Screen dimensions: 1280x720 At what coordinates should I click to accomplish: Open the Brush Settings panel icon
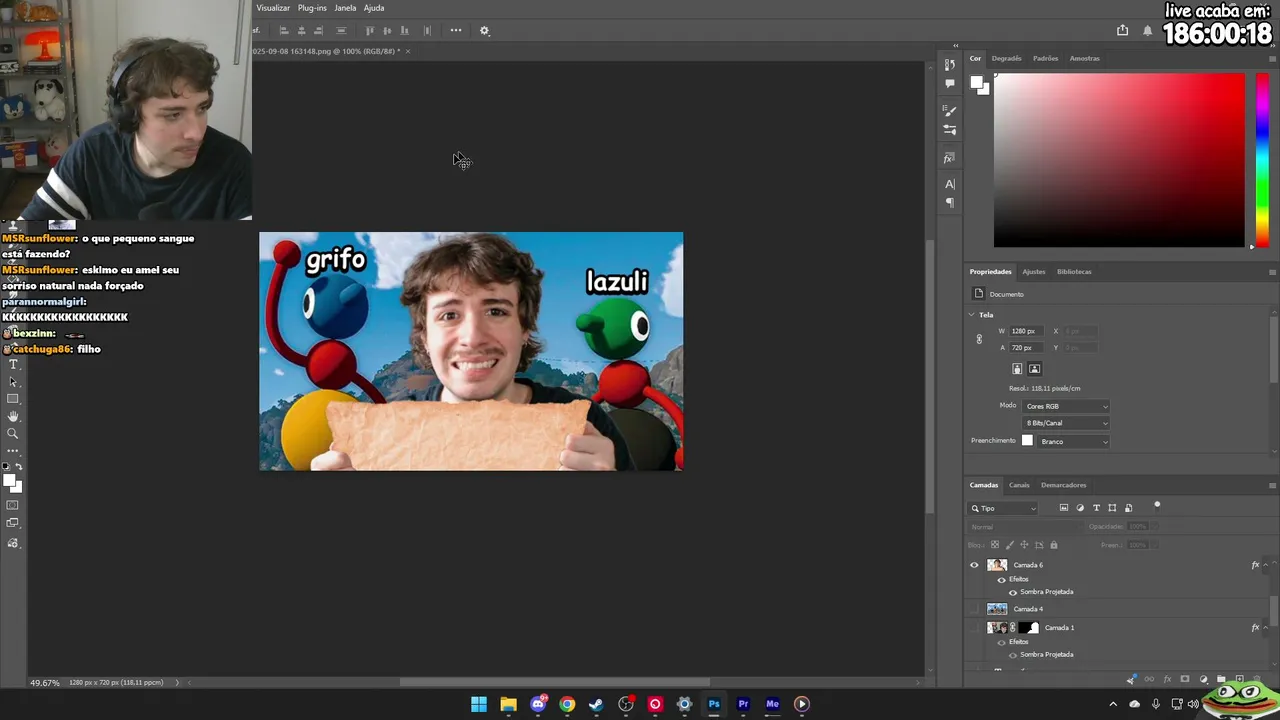(x=950, y=130)
